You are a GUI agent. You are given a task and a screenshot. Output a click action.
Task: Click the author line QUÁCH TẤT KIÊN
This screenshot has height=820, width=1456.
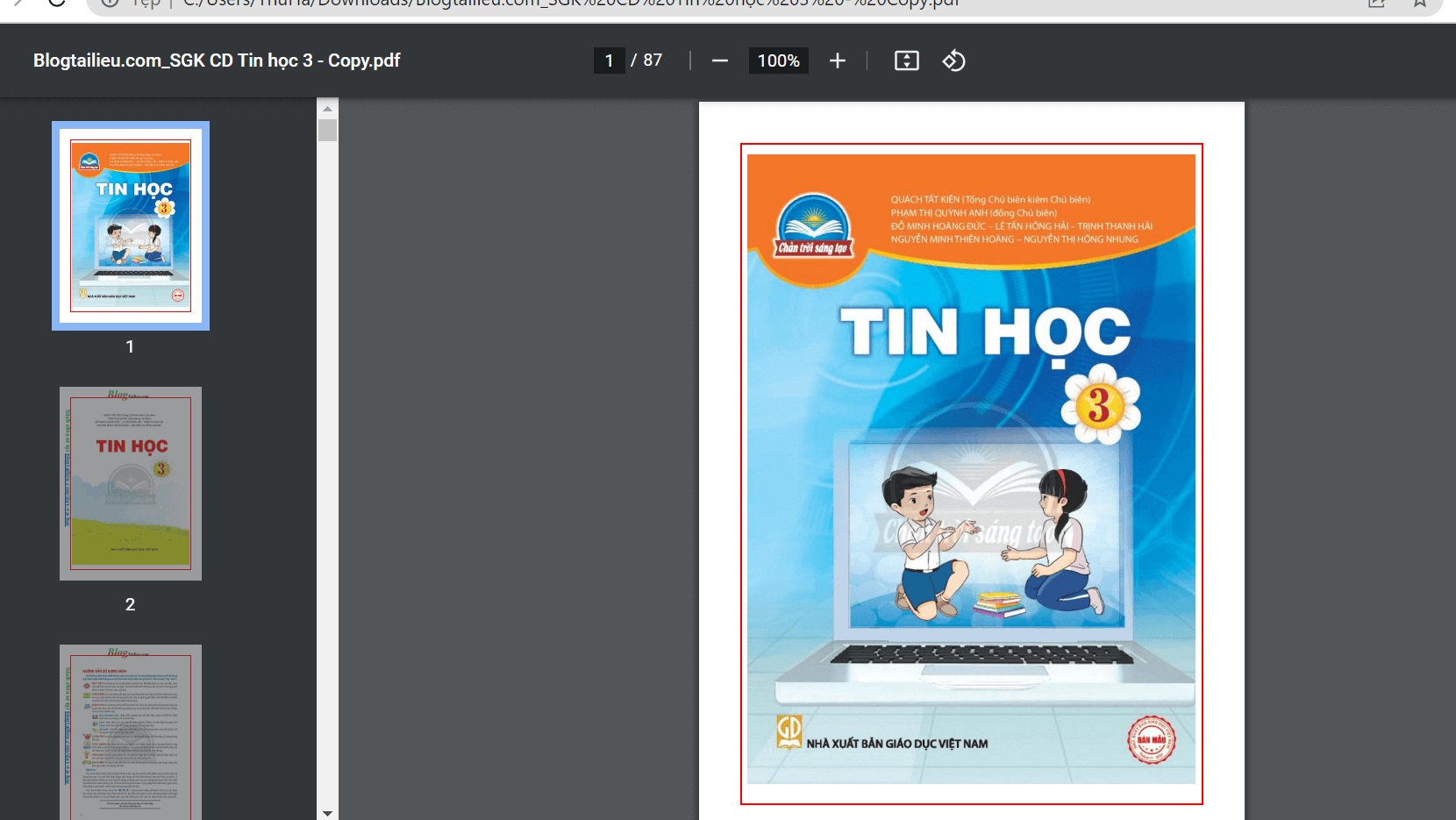point(990,200)
